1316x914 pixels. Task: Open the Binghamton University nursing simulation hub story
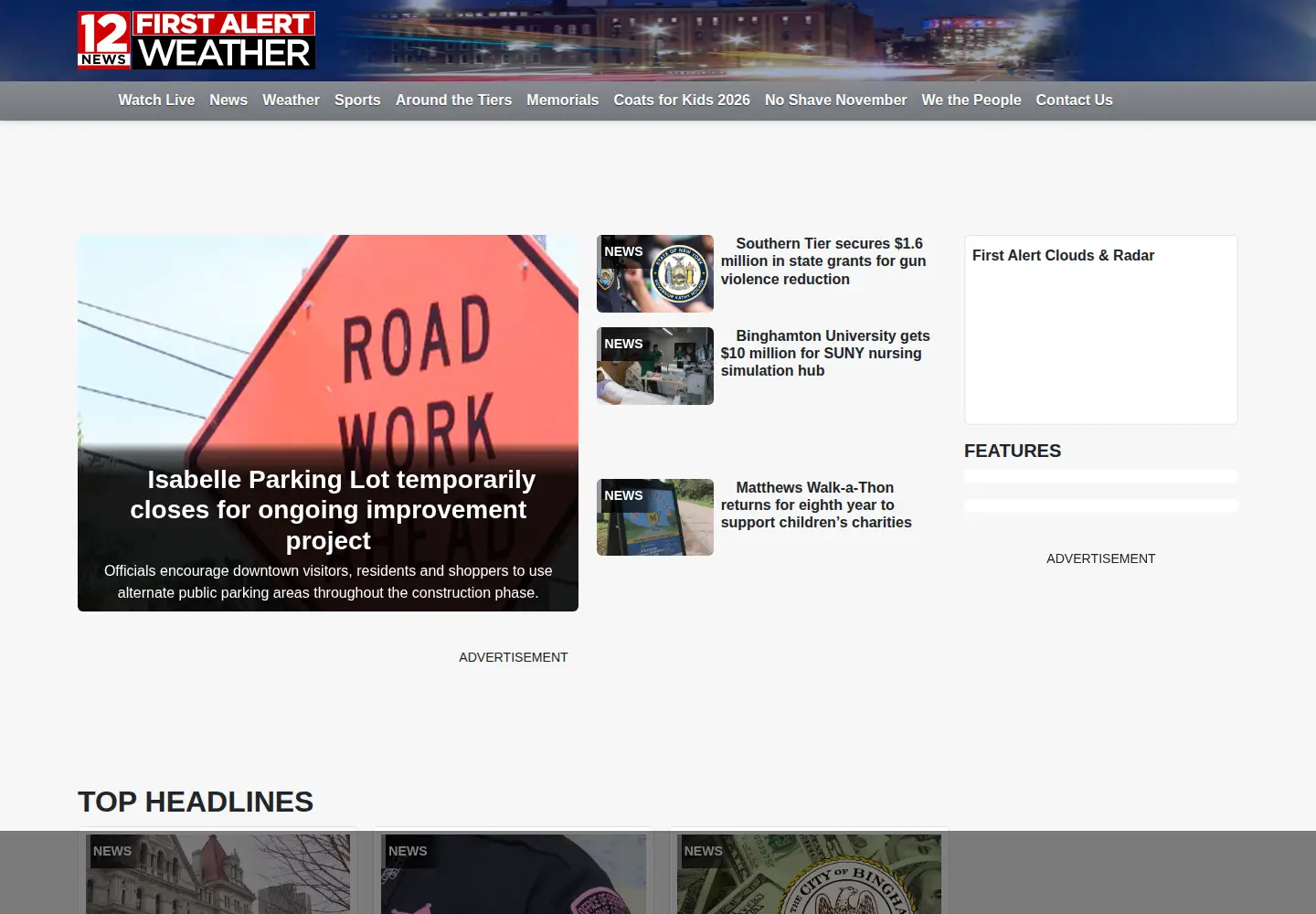point(825,353)
